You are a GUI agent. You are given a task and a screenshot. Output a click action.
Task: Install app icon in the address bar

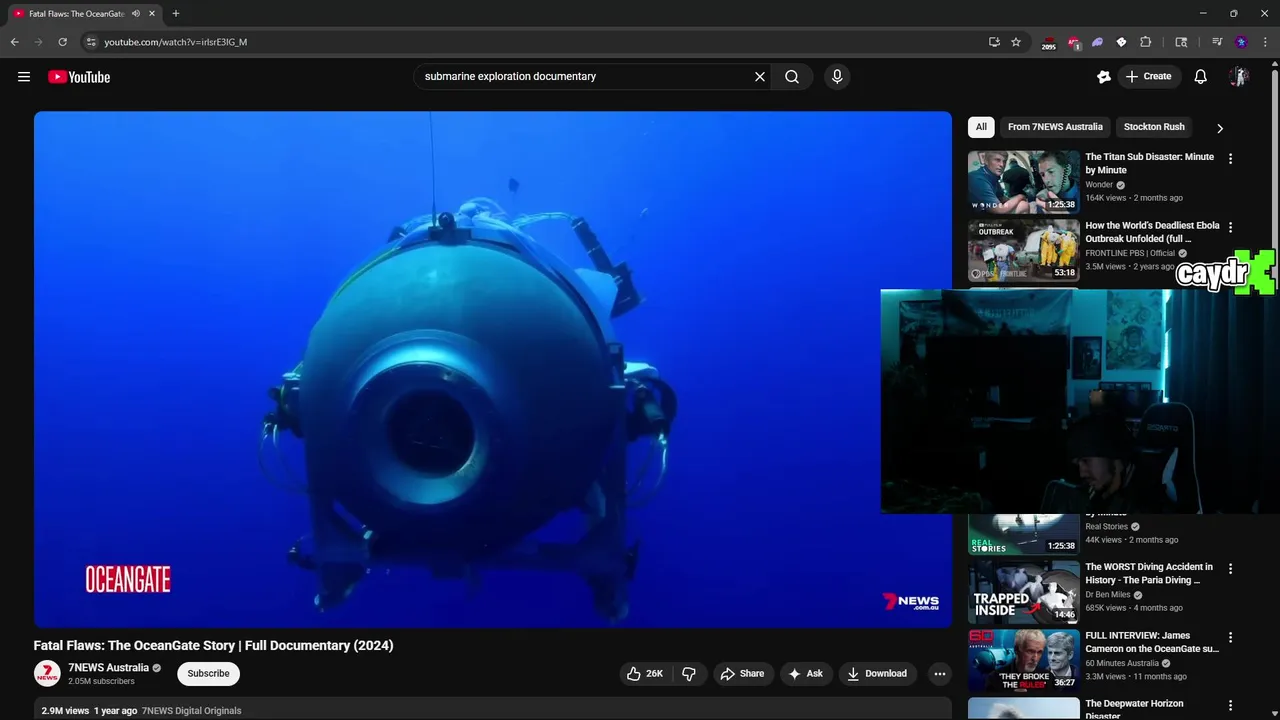coord(994,42)
